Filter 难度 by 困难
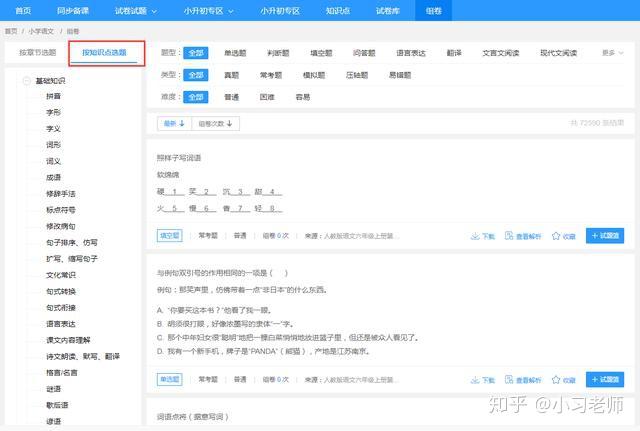640x431 pixels. pos(267,97)
